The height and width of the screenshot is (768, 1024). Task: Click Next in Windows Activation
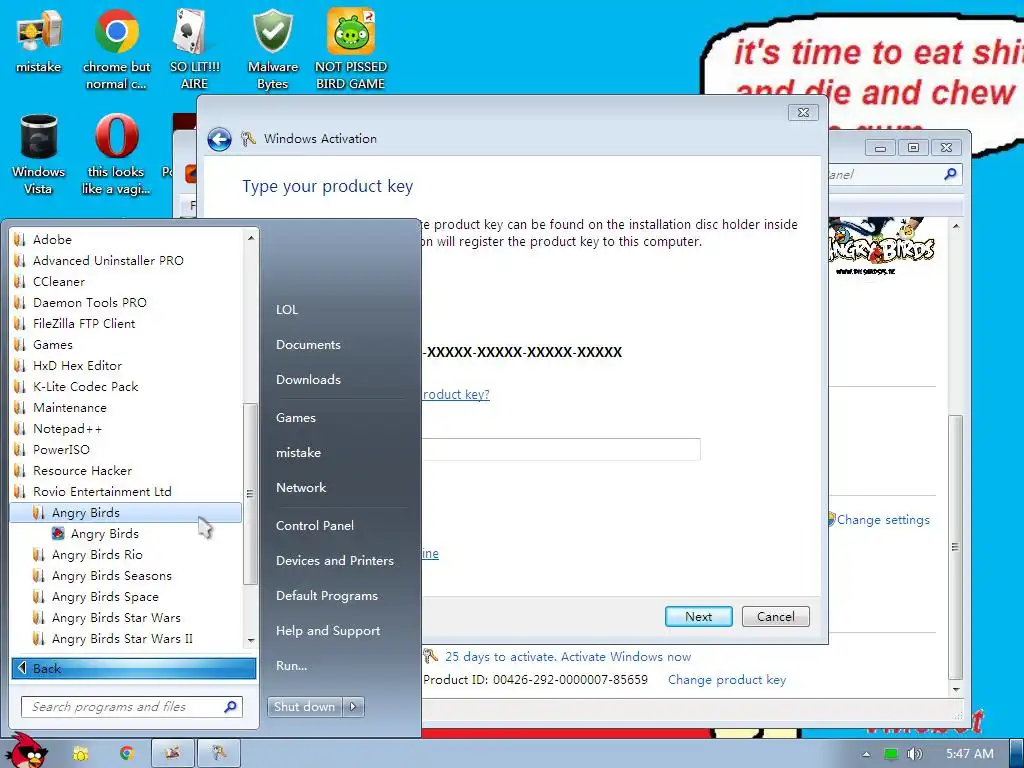699,616
